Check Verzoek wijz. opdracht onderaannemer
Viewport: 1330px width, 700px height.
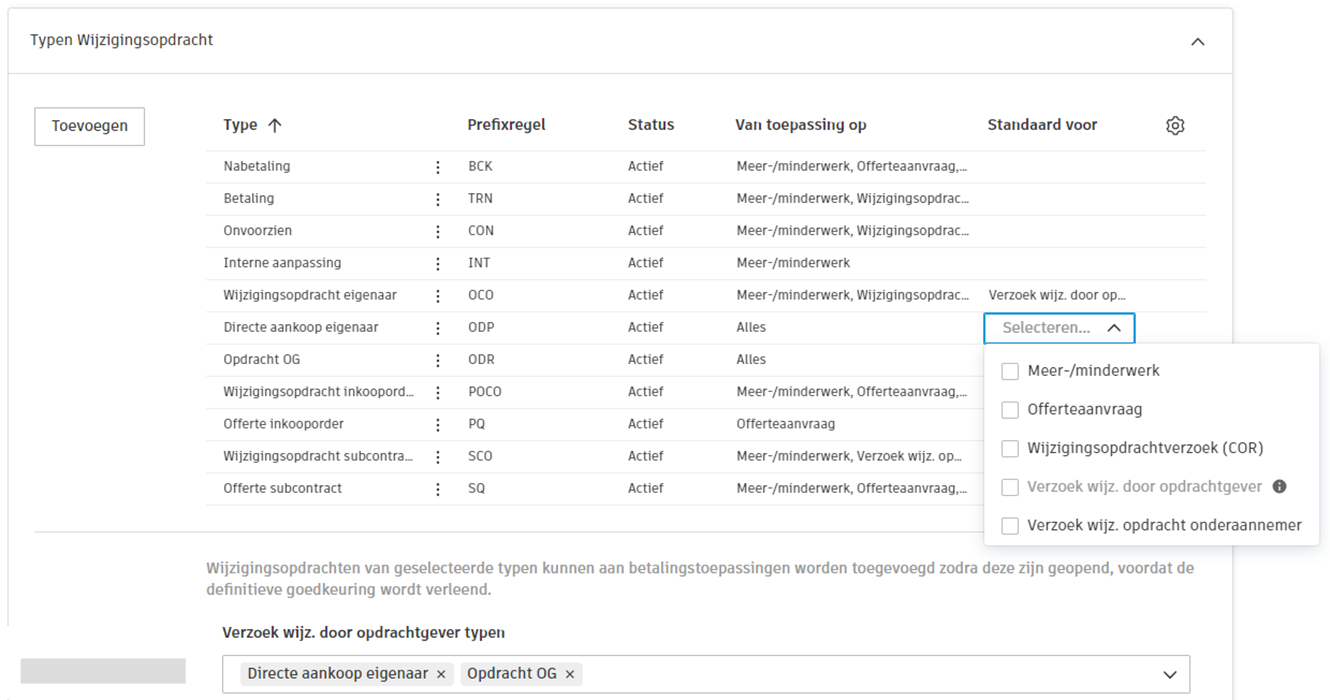coord(1010,525)
